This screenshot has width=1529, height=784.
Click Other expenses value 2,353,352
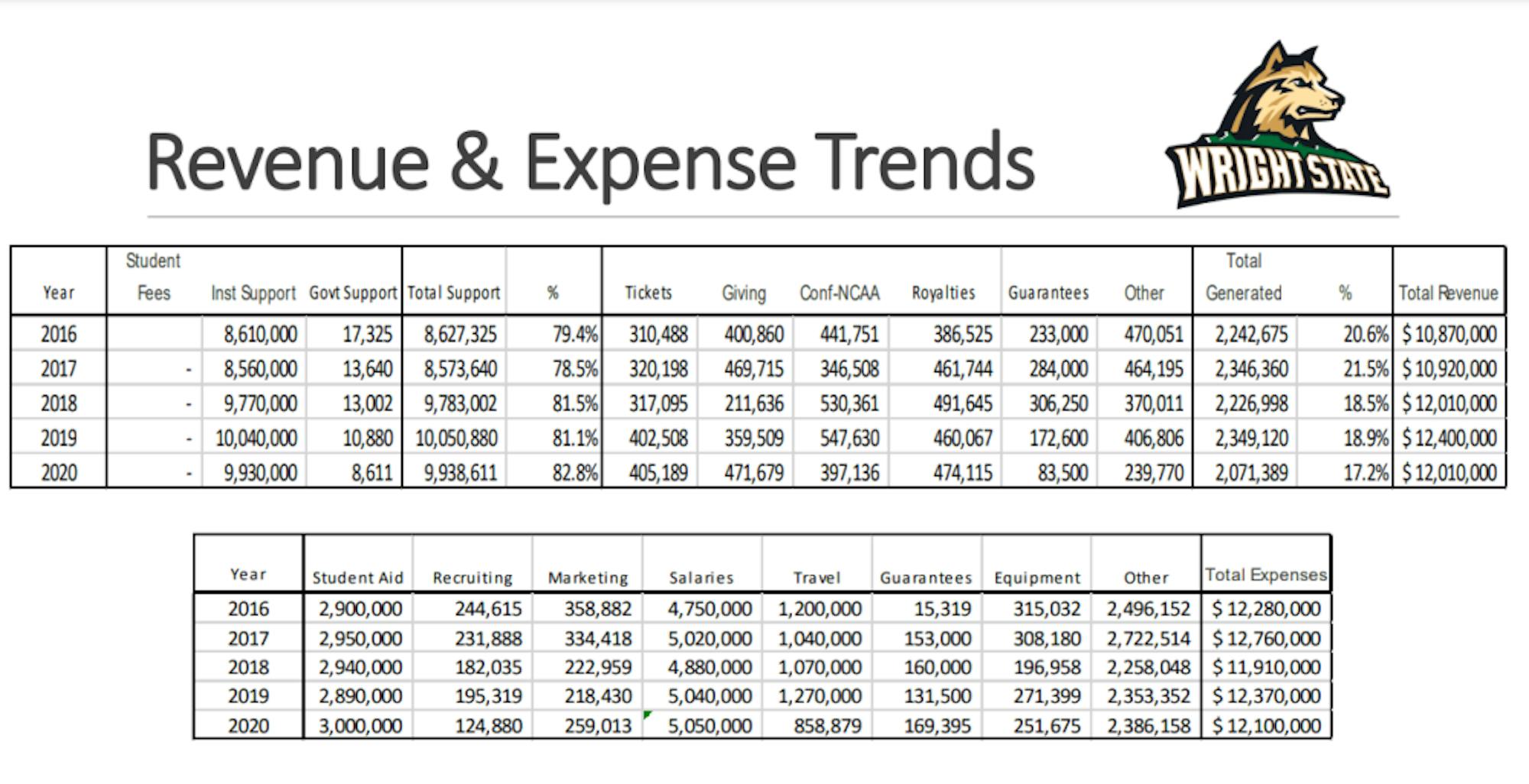click(x=1149, y=696)
